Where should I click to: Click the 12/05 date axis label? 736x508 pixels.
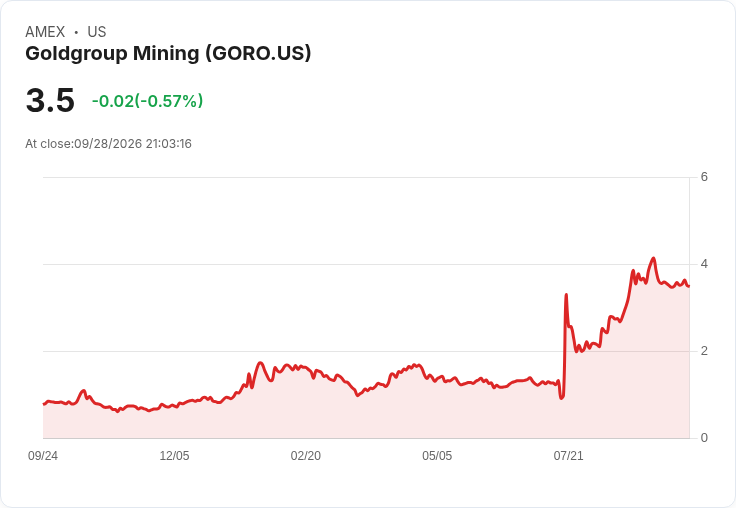(x=174, y=456)
